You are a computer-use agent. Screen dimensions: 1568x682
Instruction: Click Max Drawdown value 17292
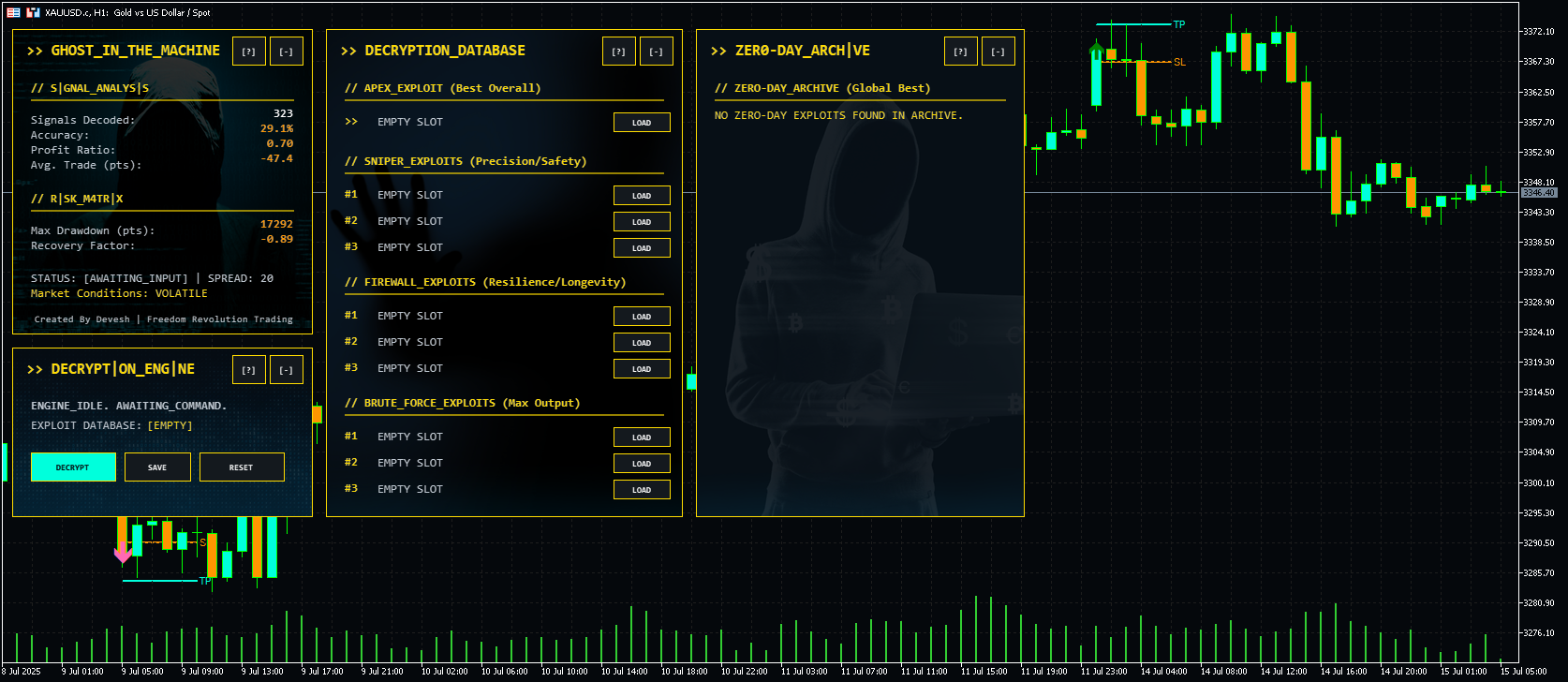point(276,224)
